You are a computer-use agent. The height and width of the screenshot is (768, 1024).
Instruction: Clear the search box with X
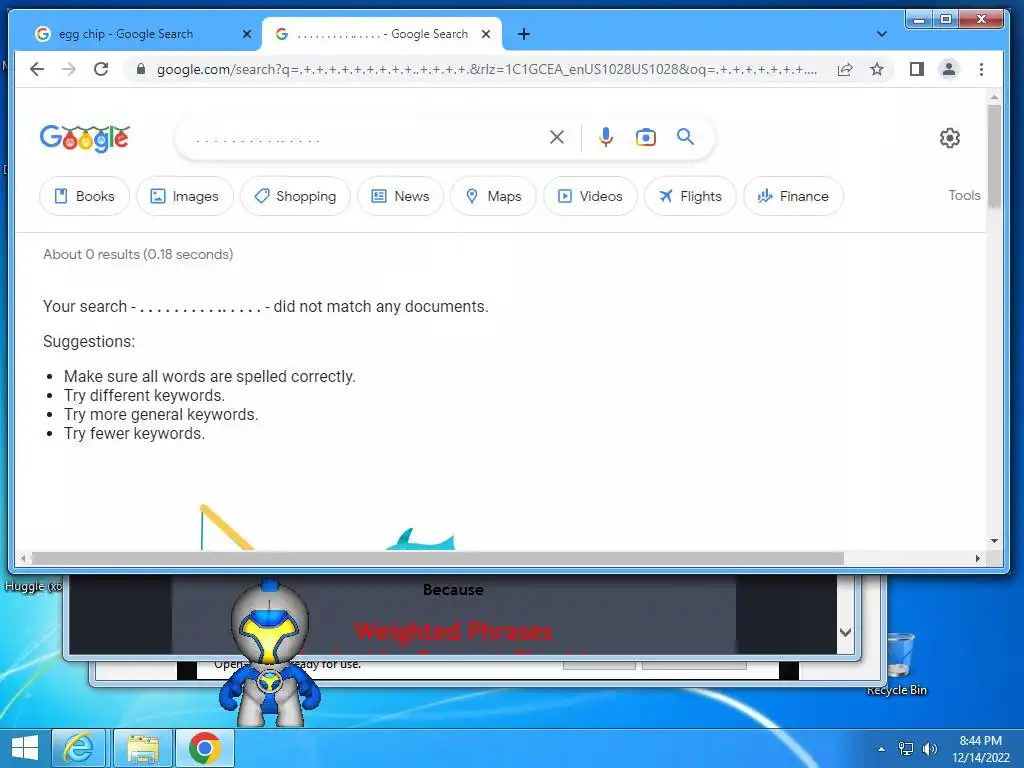557,137
